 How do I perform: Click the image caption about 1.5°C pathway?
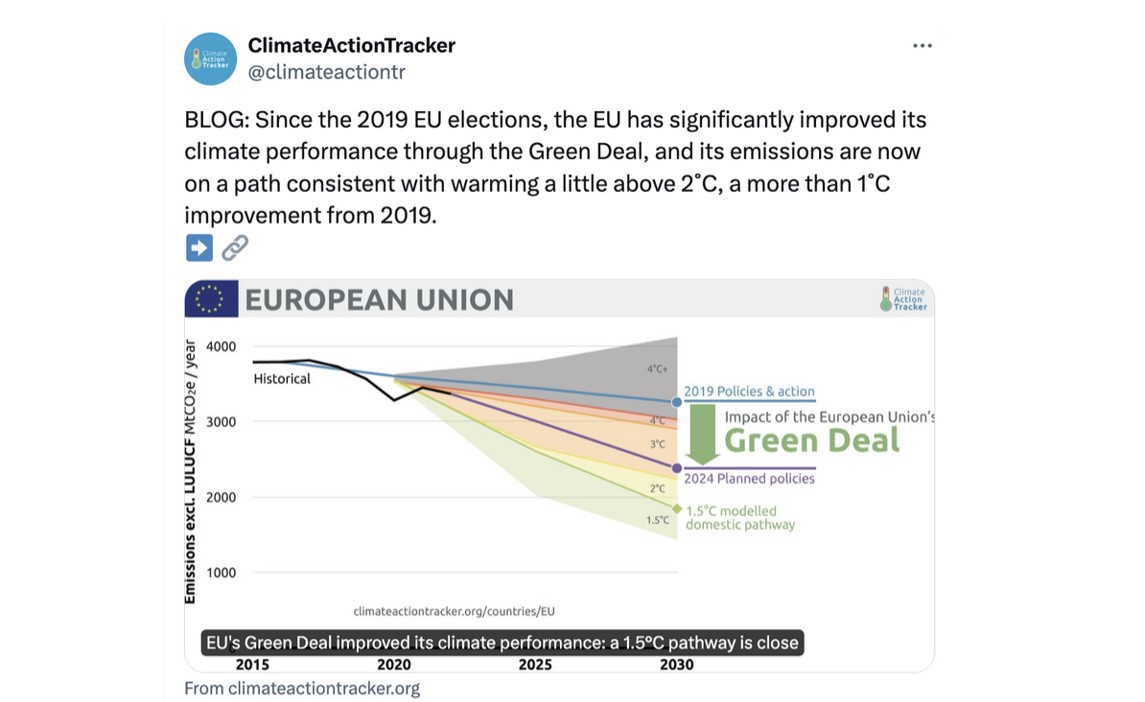502,642
